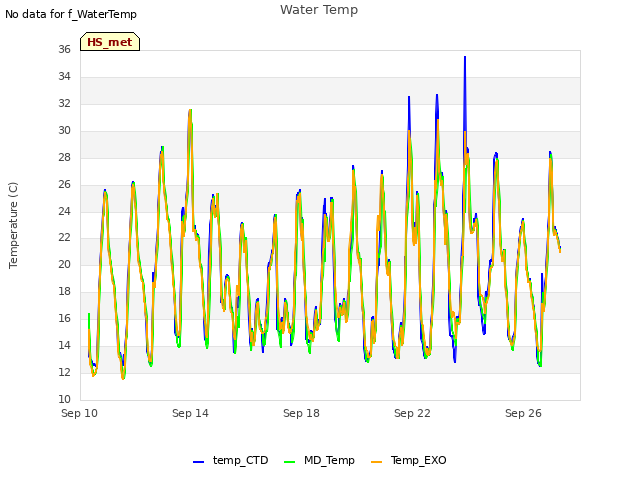Image resolution: width=640 pixels, height=480 pixels.
Task: Click the green MD_Temp legend swatch
Action: point(289,462)
